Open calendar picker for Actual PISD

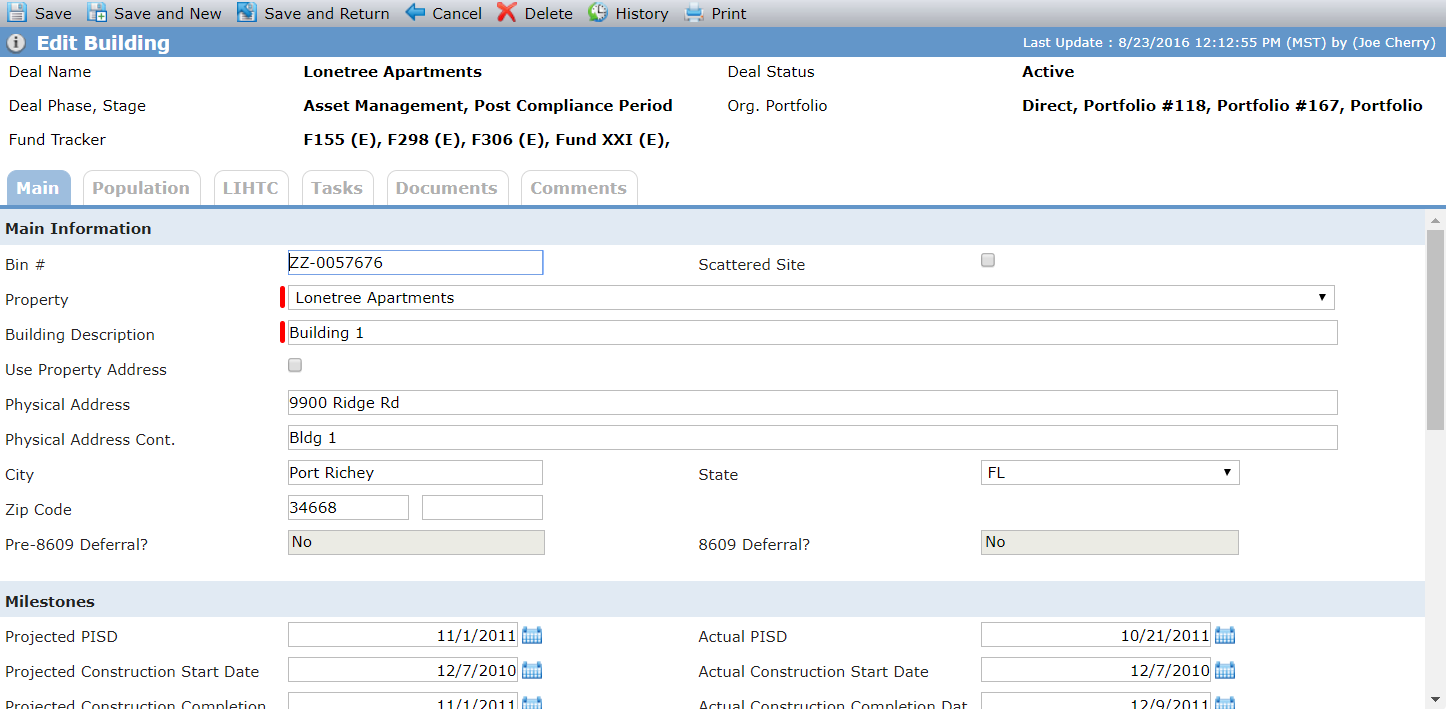pyautogui.click(x=1225, y=635)
